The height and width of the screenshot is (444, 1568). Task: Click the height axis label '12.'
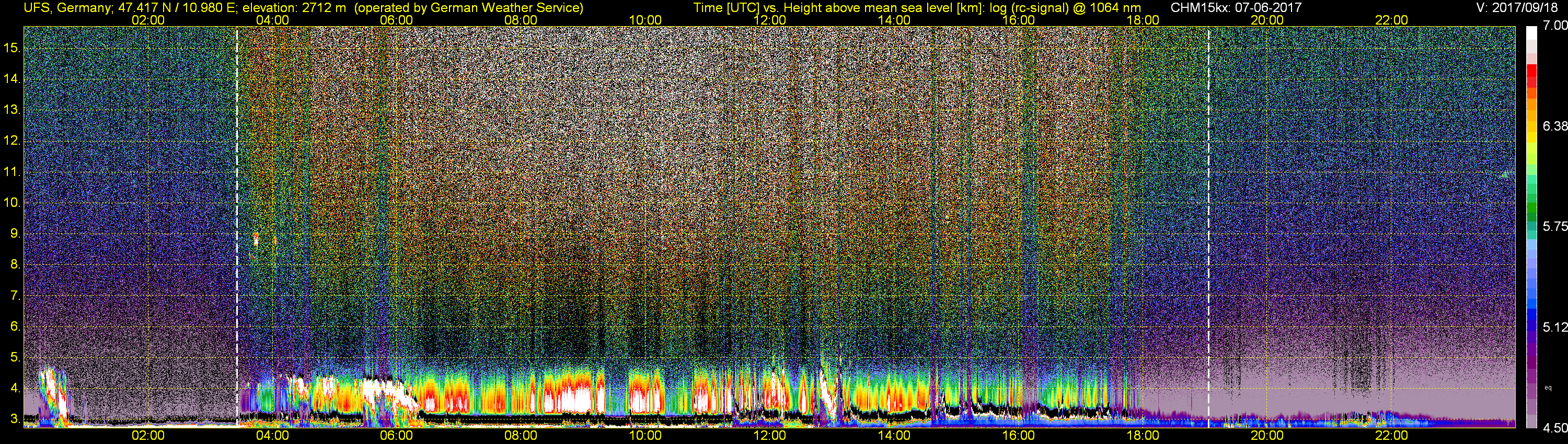click(12, 141)
